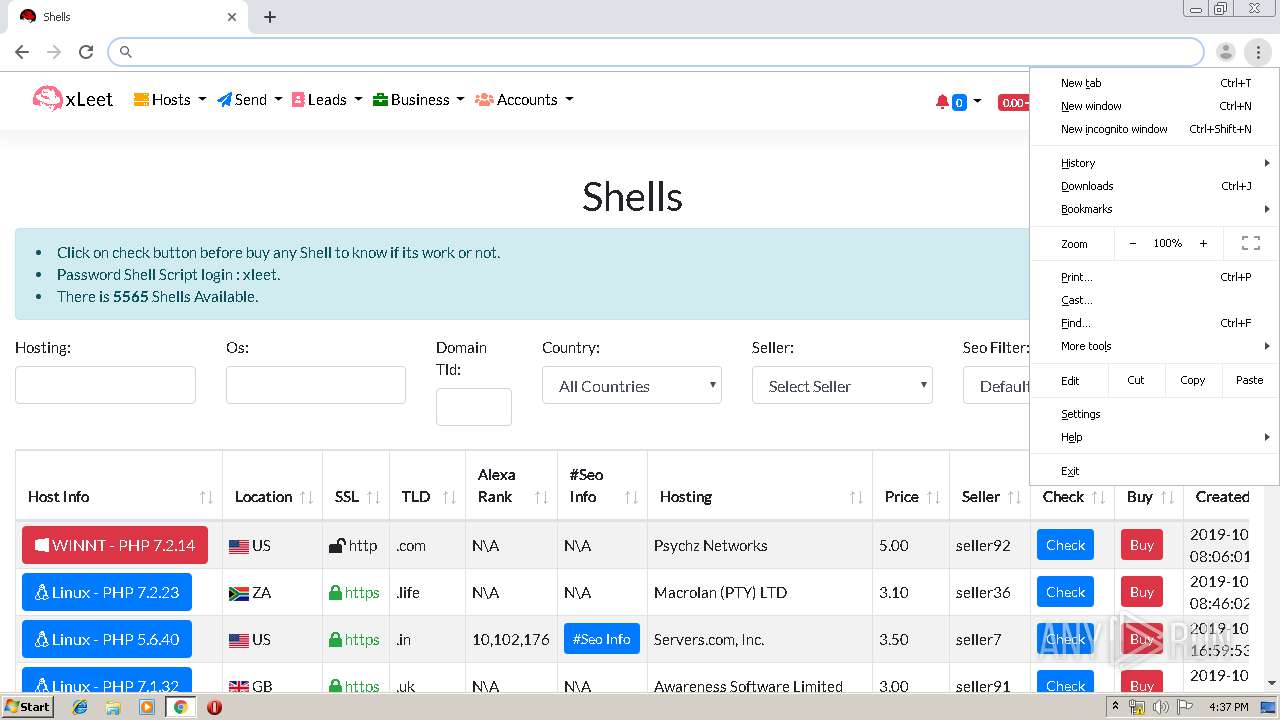Screen dimensions: 1280x720
Task: Click Linux - PHP 7.2.23 button
Action: point(107,592)
